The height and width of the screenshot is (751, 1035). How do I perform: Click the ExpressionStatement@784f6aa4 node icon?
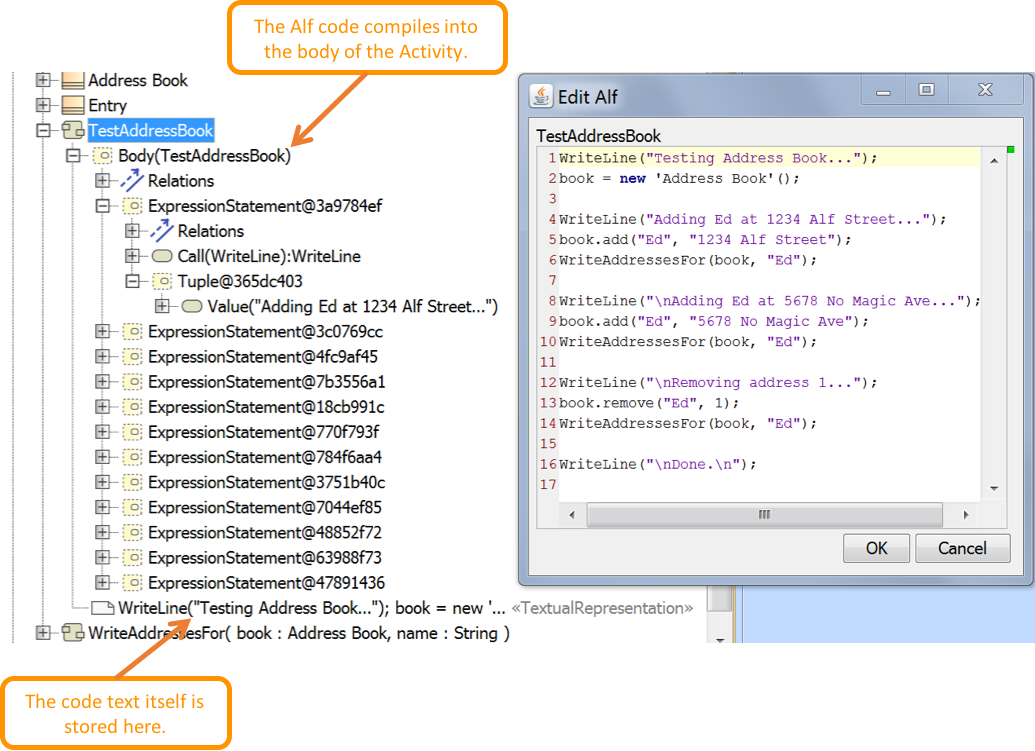coord(132,457)
